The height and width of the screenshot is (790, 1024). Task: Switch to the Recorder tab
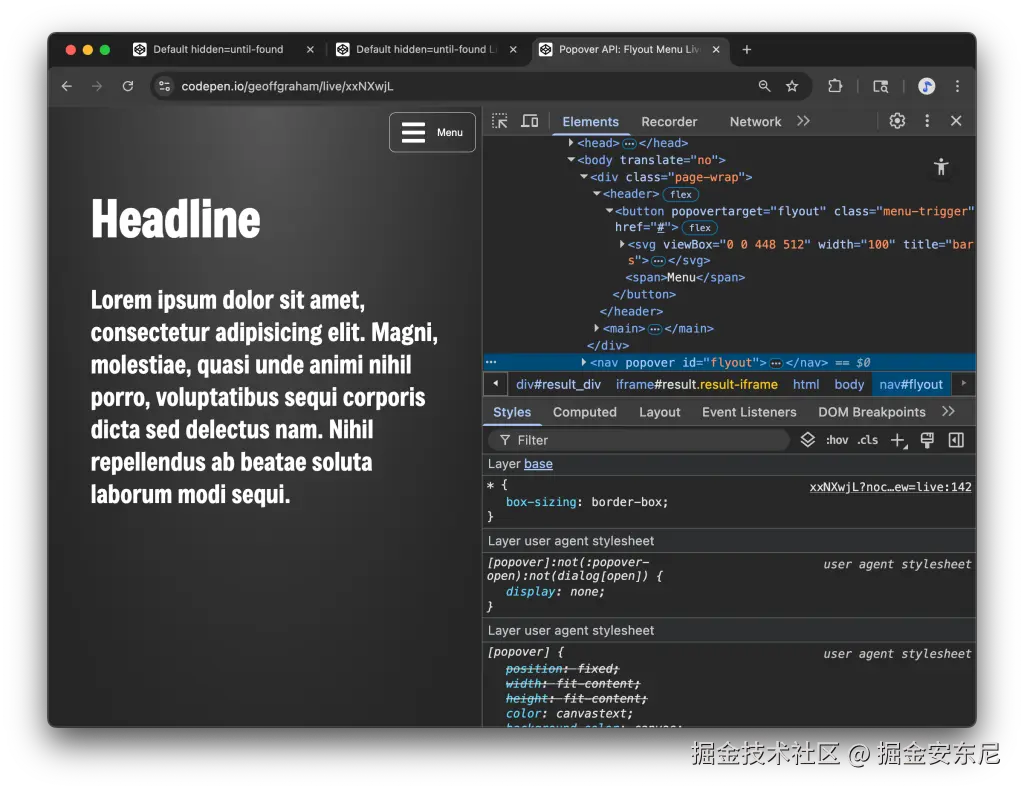(x=669, y=121)
